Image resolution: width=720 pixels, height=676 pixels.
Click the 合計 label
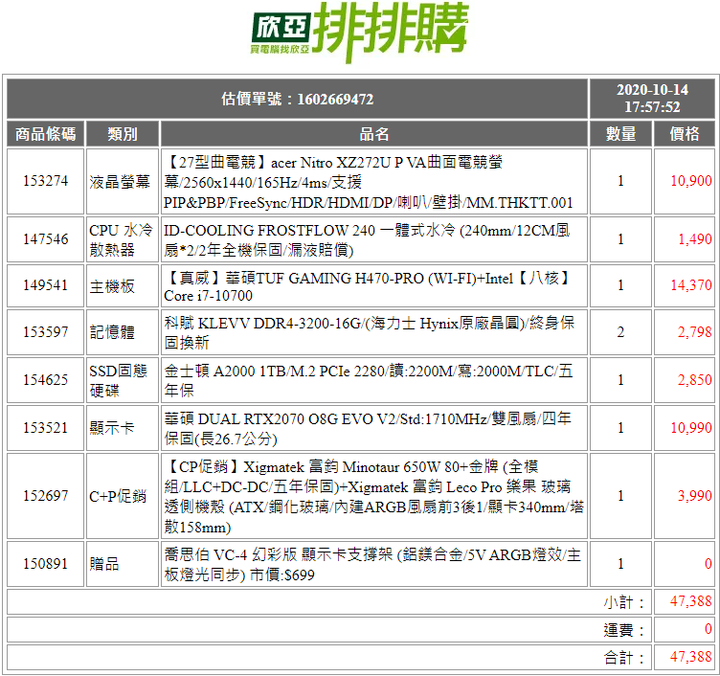624,657
